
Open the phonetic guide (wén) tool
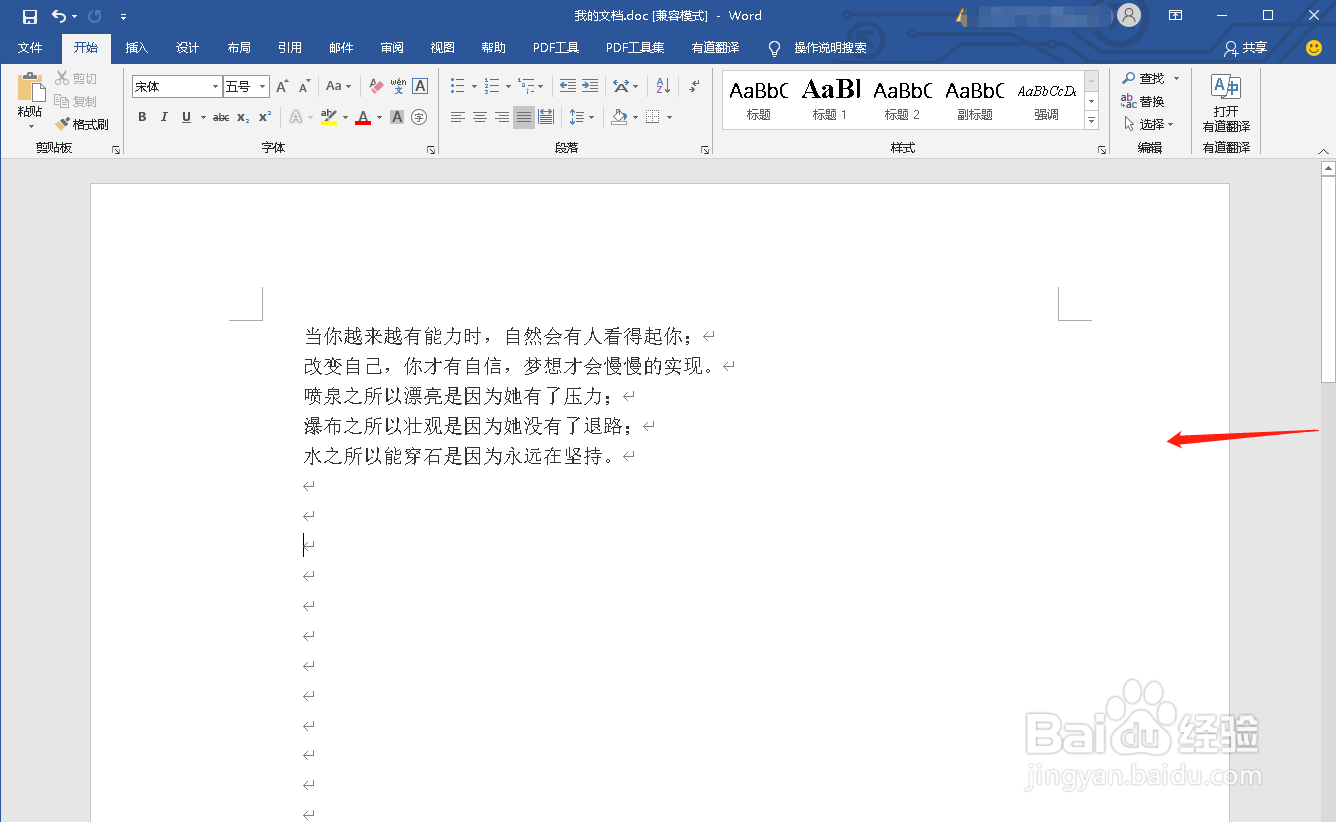(398, 87)
